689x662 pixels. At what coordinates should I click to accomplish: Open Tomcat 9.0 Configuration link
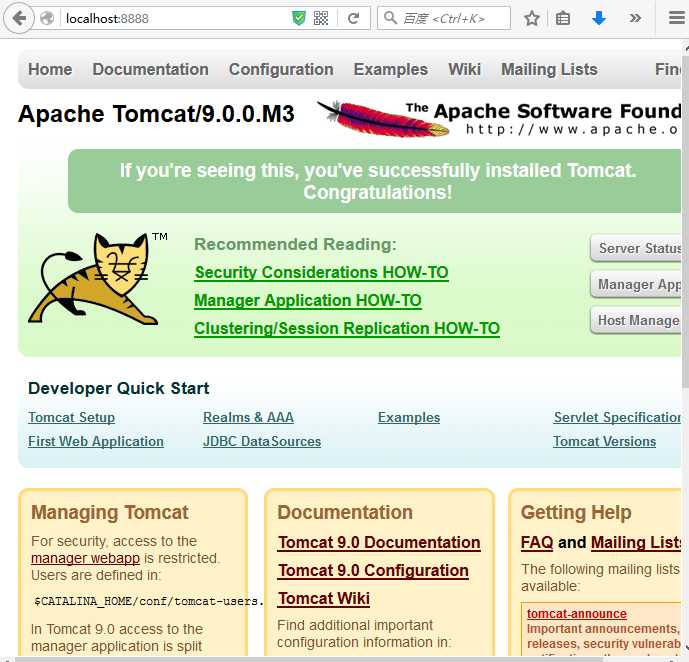[373, 571]
